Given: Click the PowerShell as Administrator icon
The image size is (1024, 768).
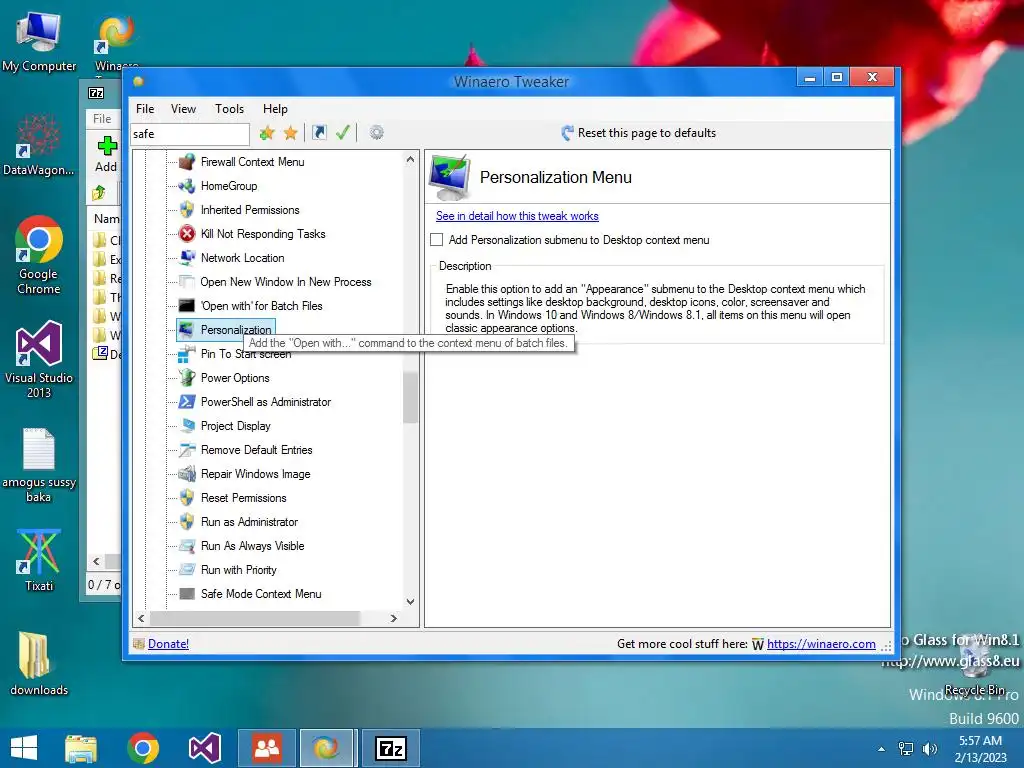Looking at the screenshot, I should tap(187, 402).
